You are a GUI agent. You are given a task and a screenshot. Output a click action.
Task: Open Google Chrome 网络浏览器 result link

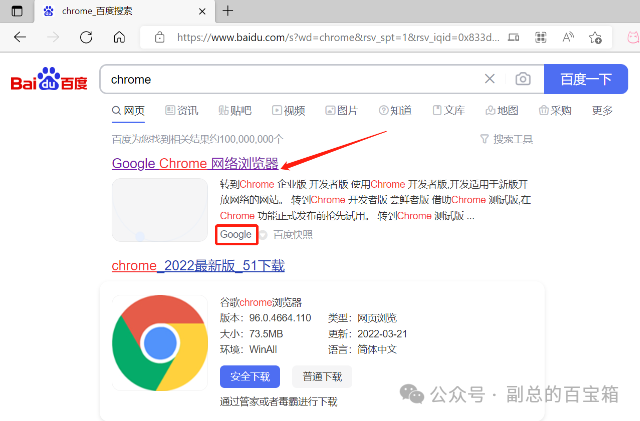click(195, 164)
